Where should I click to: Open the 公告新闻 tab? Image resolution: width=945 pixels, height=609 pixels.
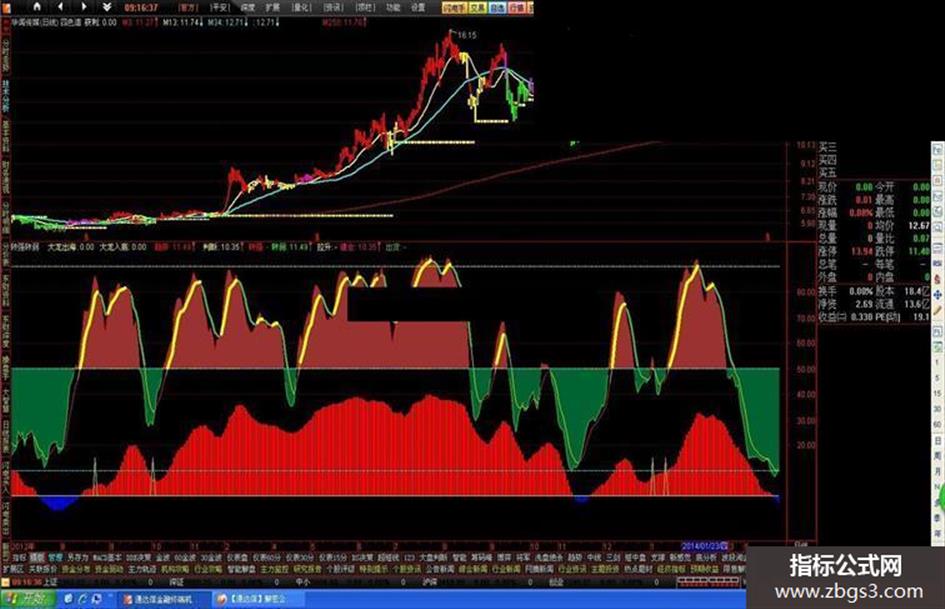click(x=439, y=569)
